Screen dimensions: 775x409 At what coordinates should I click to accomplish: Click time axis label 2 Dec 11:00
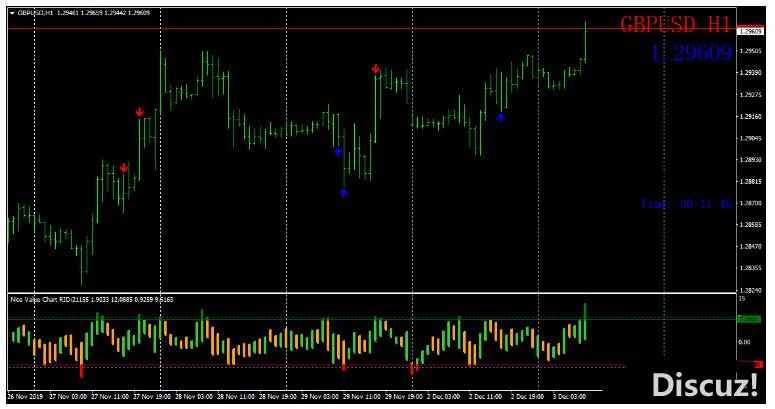click(x=486, y=397)
